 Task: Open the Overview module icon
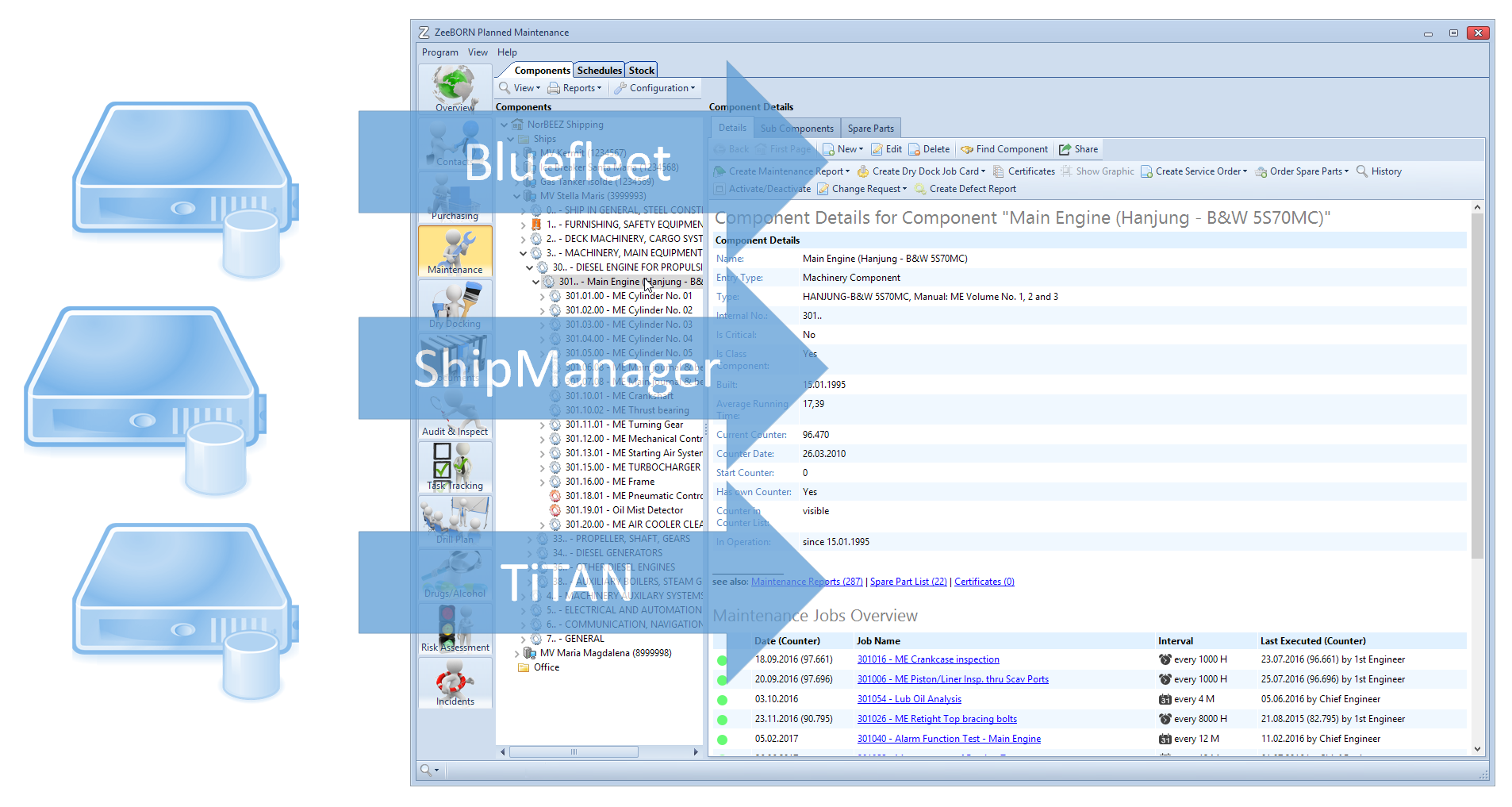455,88
